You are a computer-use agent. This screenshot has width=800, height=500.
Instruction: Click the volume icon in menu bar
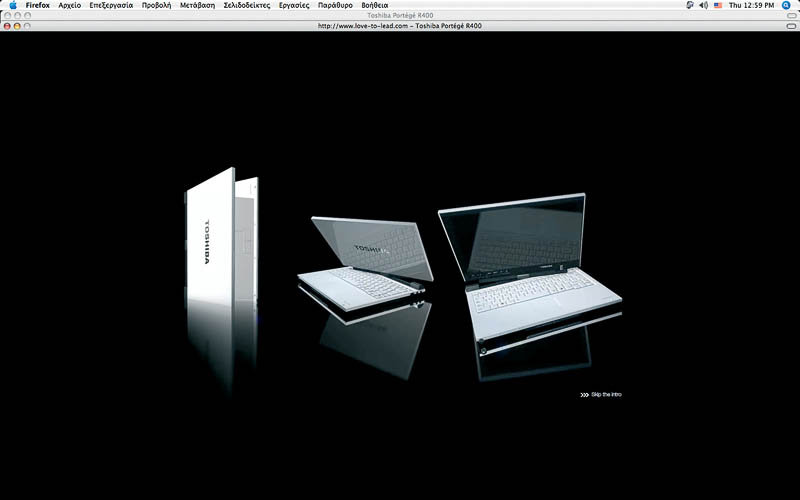pyautogui.click(x=704, y=5)
